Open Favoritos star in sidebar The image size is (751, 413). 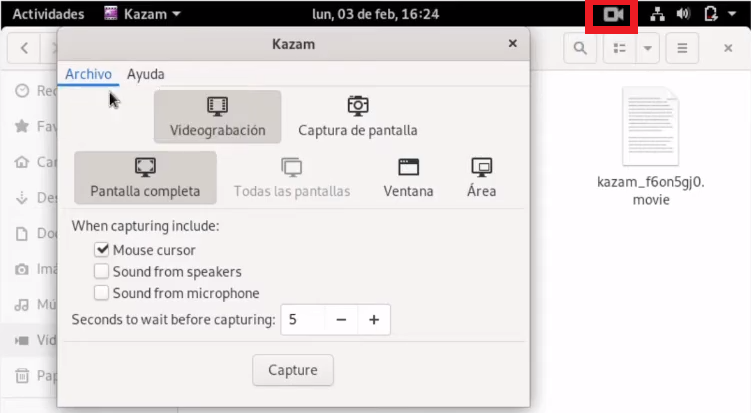[22, 126]
